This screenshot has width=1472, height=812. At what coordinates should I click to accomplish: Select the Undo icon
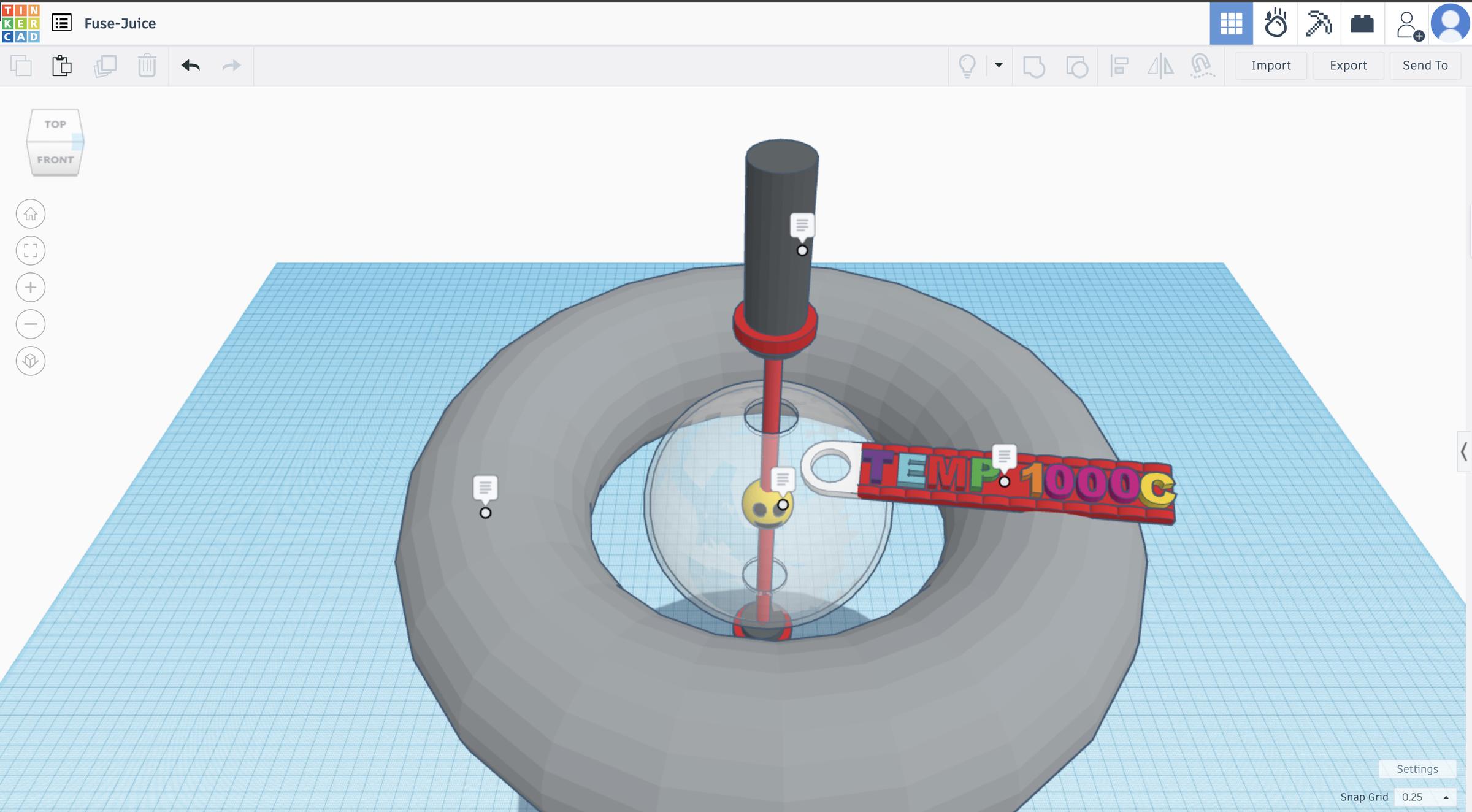coord(191,66)
